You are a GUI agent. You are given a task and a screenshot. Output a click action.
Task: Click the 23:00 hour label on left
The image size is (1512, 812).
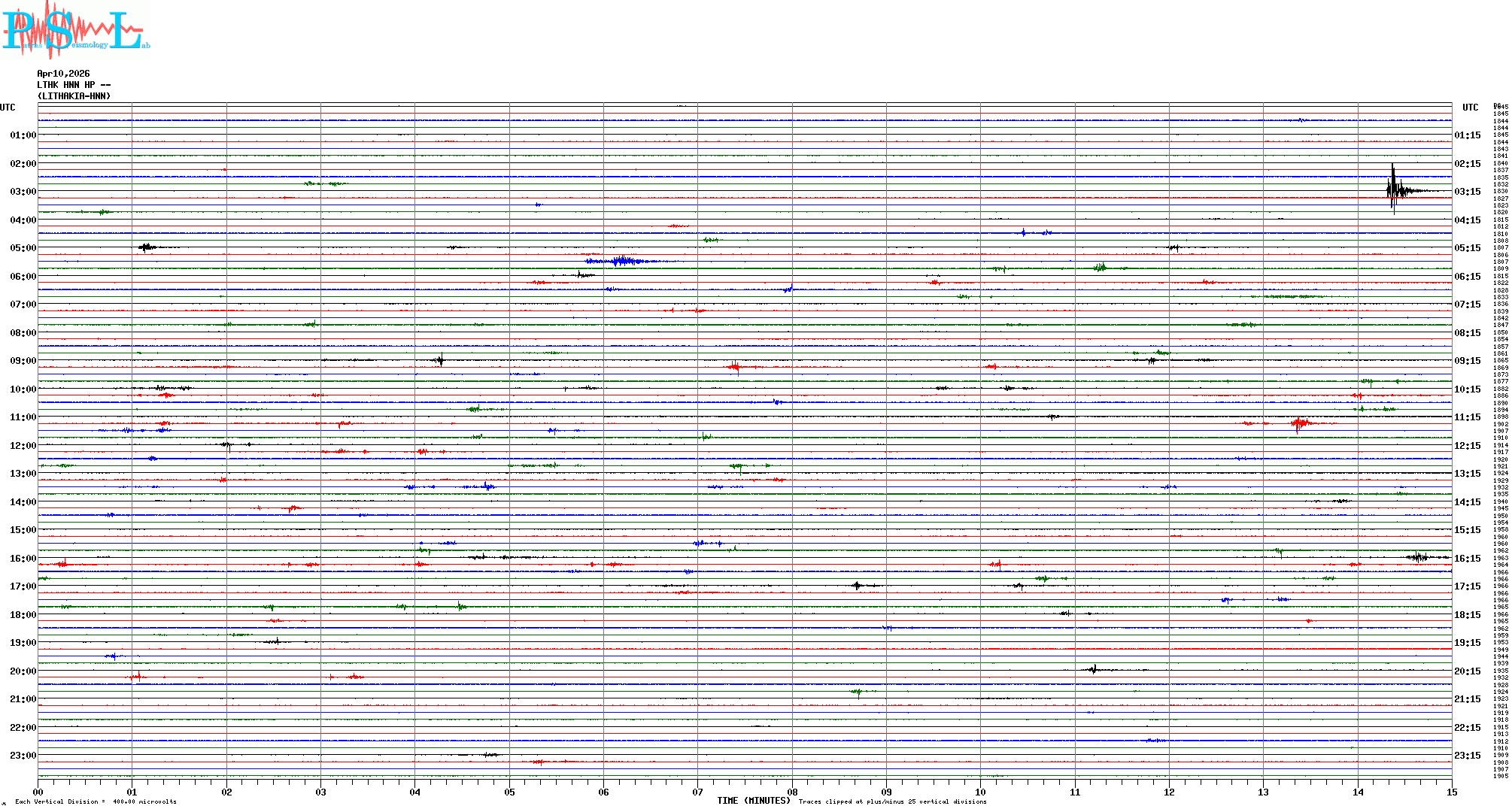coord(23,756)
